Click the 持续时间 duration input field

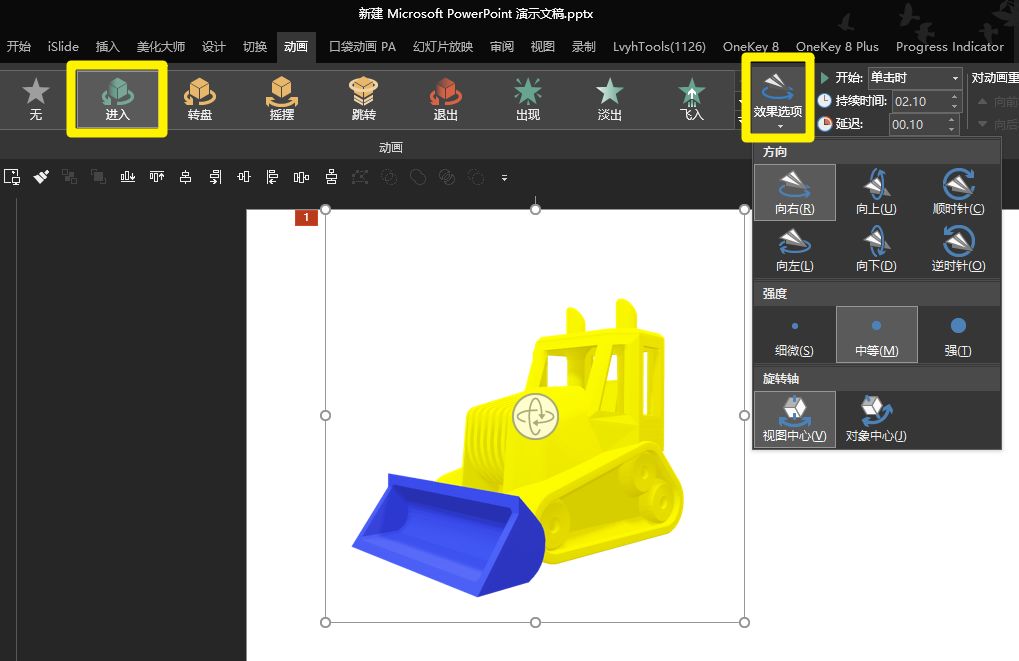pyautogui.click(x=918, y=101)
